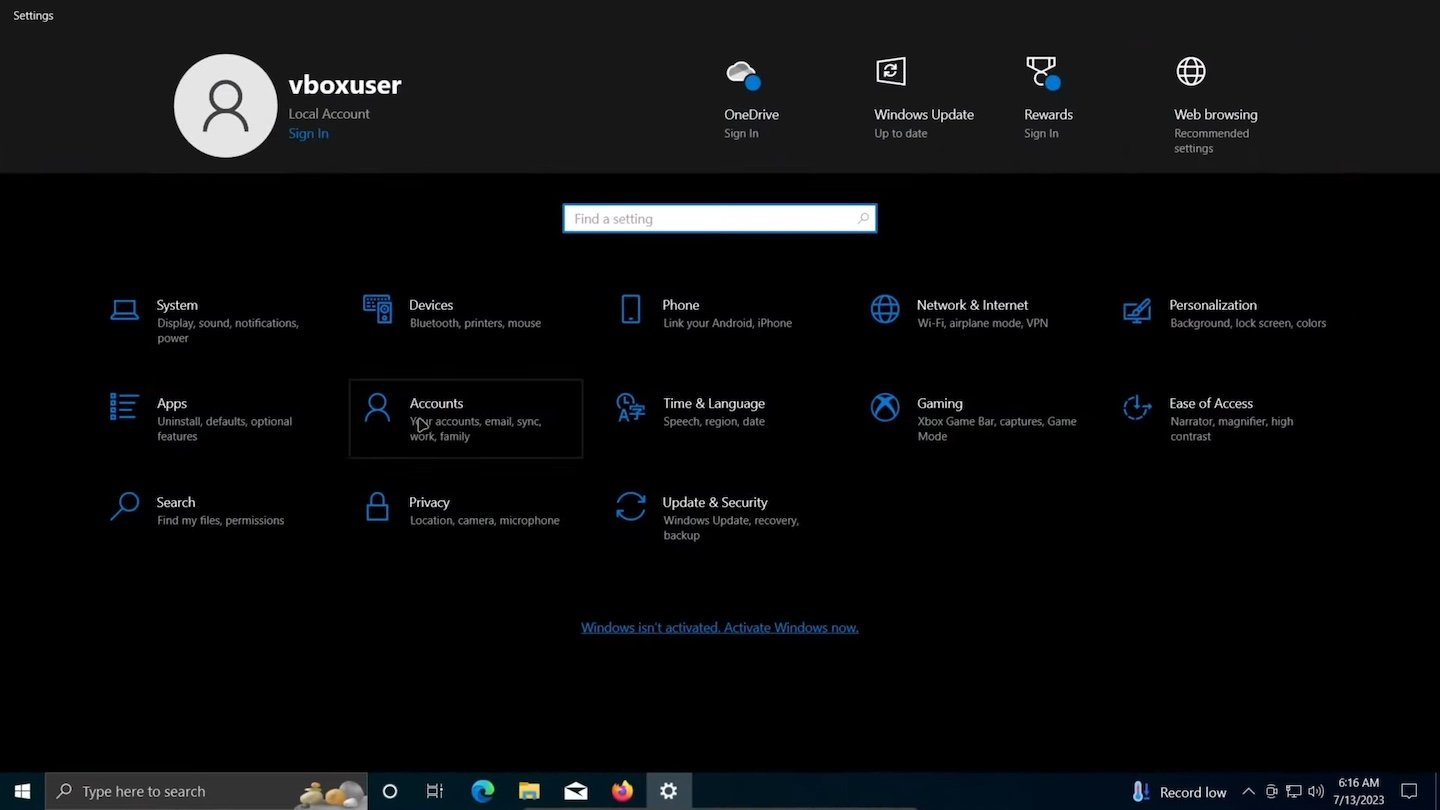Viewport: 1440px width, 810px height.
Task: Click the Apps list icon
Action: click(x=124, y=407)
